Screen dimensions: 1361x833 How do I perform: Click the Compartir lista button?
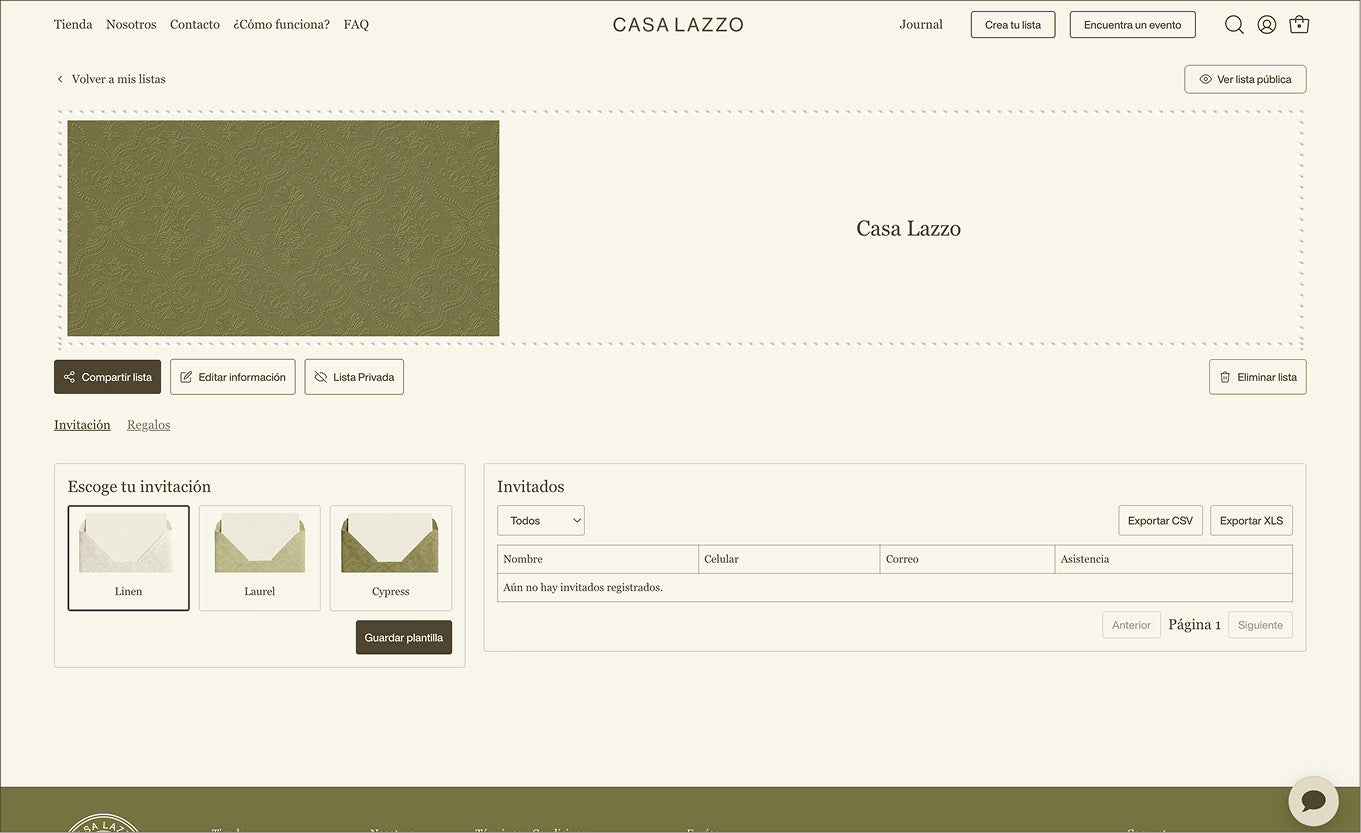[107, 377]
